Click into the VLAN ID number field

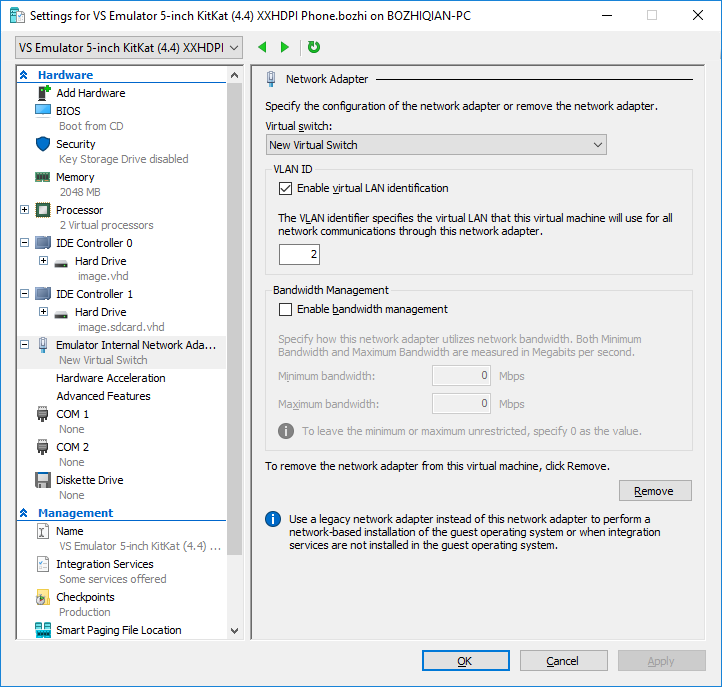[x=299, y=254]
